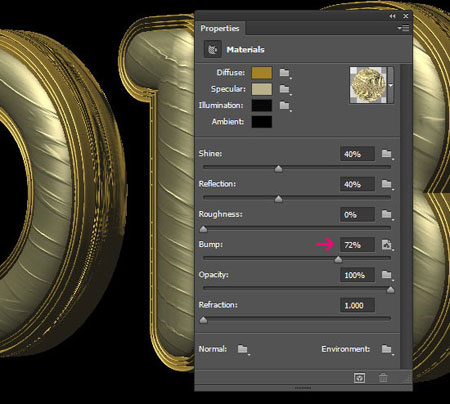Select the Bump percentage field
Image resolution: width=450 pixels, height=404 pixels.
click(x=357, y=245)
